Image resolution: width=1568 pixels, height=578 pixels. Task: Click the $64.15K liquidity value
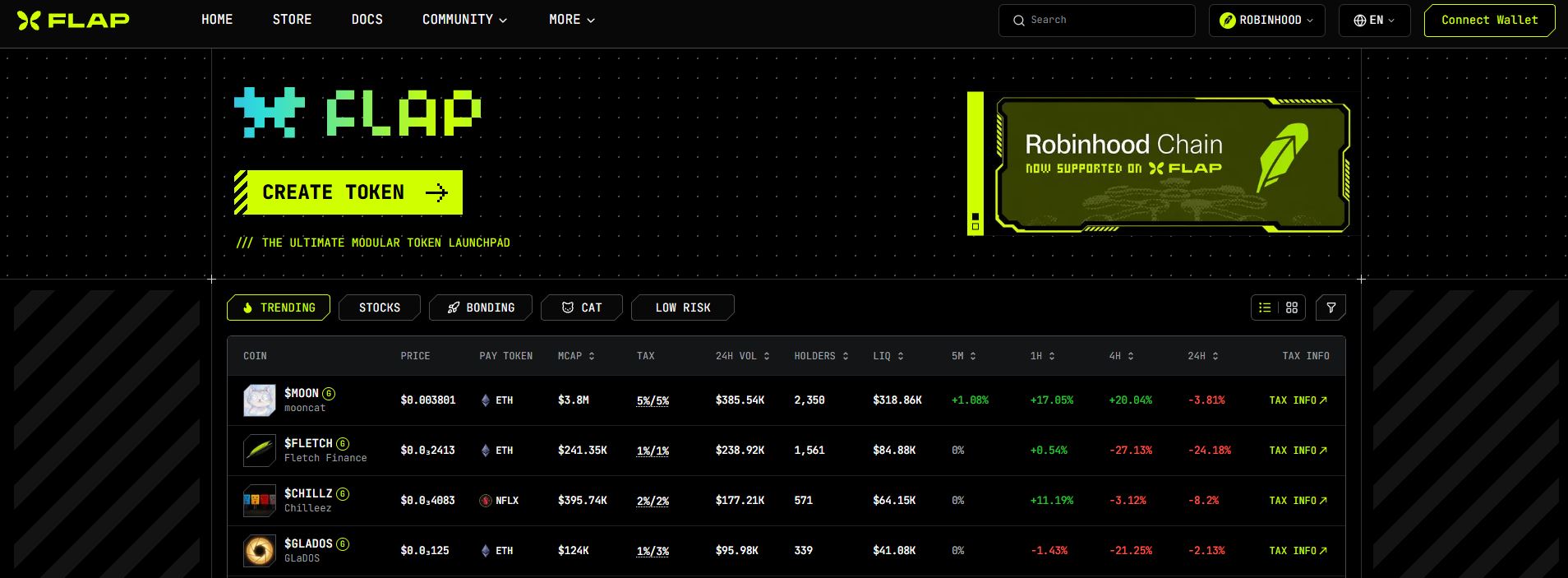894,501
